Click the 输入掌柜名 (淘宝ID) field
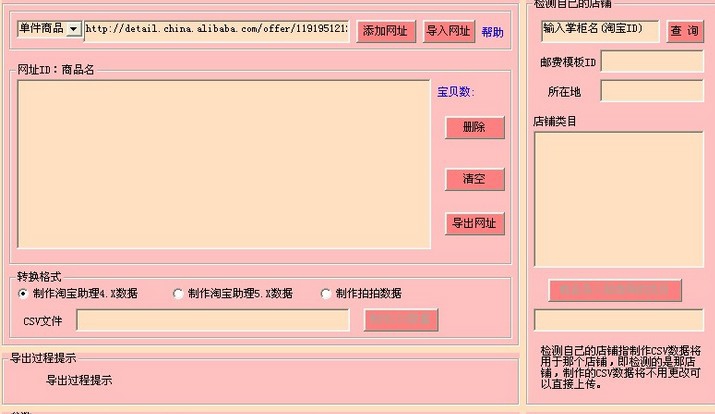 [600, 31]
